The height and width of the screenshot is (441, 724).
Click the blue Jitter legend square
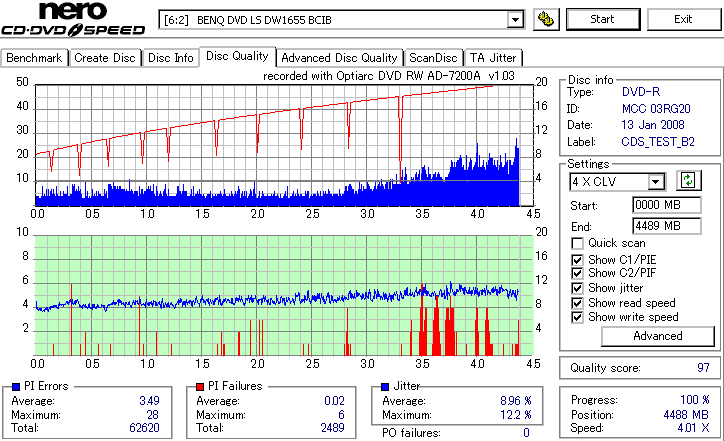385,387
